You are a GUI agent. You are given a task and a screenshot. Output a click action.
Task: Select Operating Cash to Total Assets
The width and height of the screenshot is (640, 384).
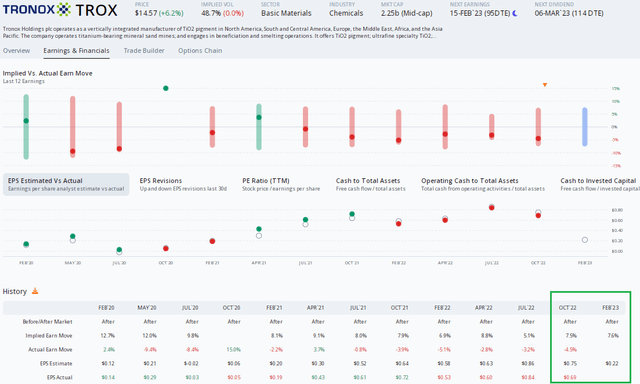(483, 184)
